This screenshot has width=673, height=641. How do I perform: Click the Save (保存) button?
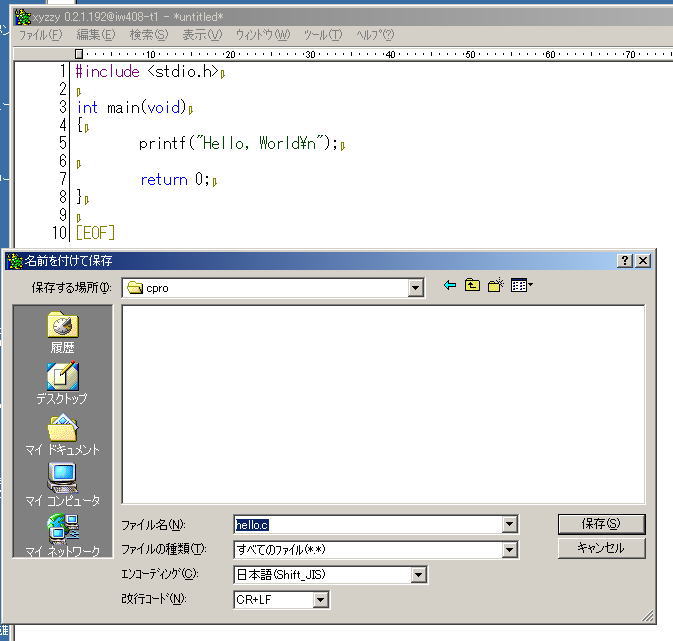(601, 524)
